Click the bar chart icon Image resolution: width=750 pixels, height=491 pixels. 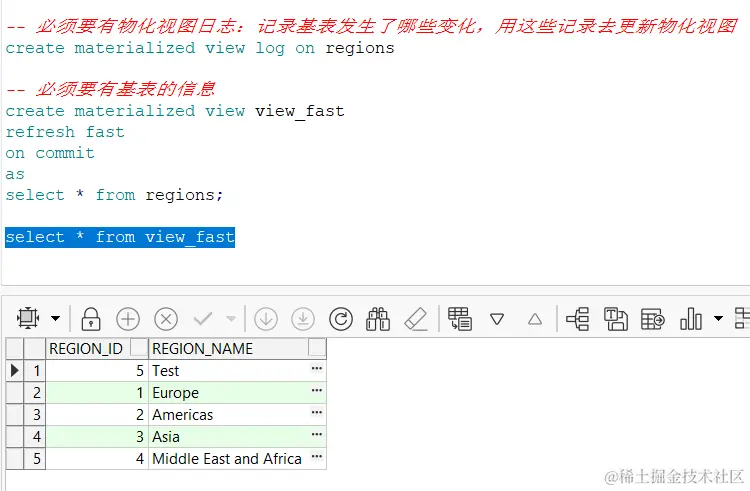[x=691, y=318]
